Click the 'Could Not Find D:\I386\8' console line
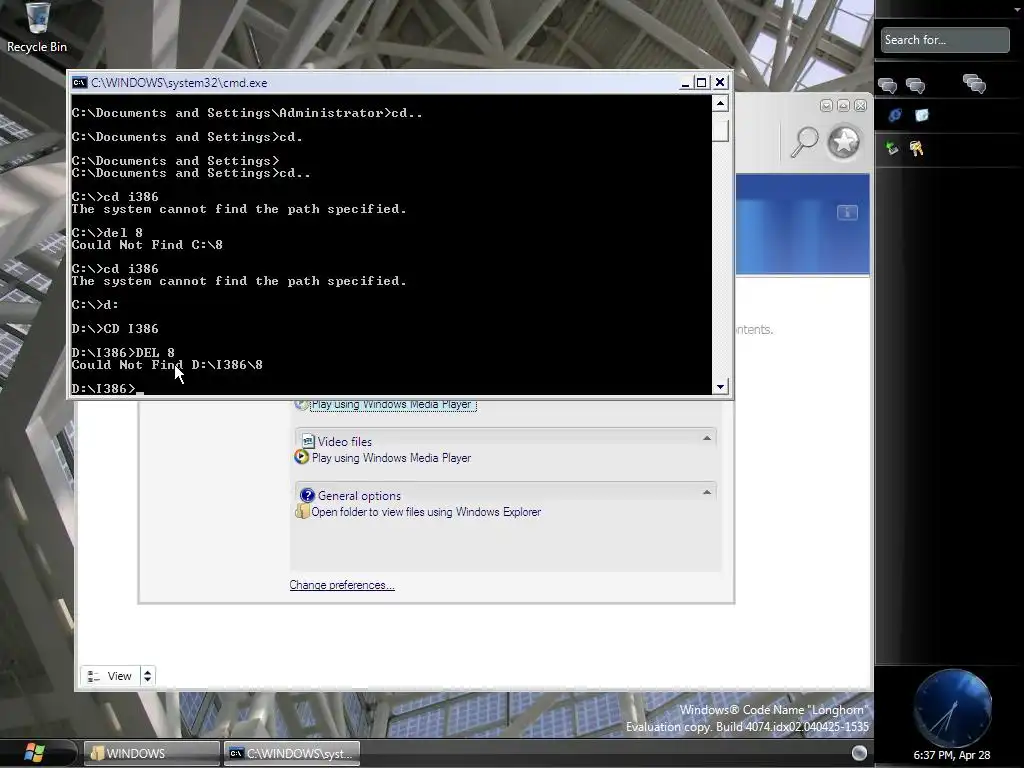1024x768 pixels. (167, 364)
